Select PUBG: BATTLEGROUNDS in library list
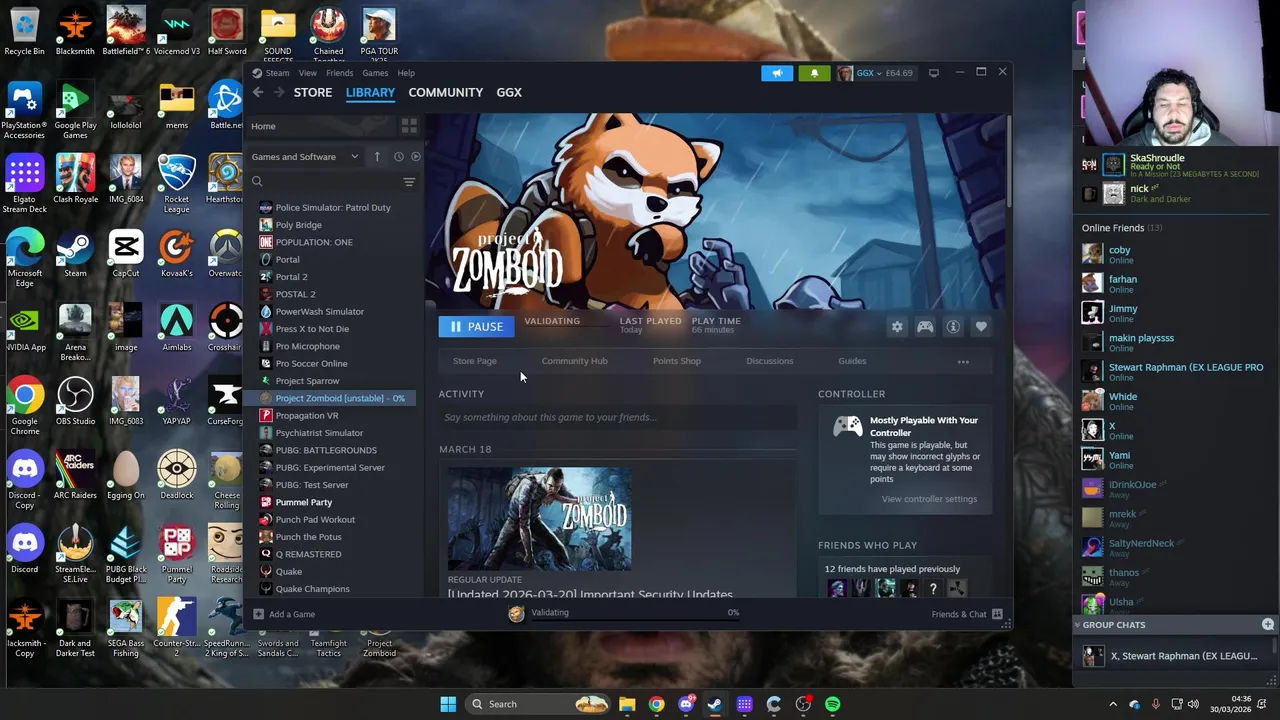This screenshot has height=720, width=1280. tap(326, 450)
